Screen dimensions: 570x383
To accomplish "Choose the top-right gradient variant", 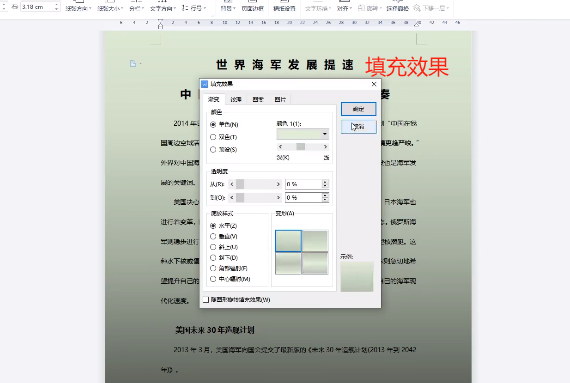I will (315, 241).
